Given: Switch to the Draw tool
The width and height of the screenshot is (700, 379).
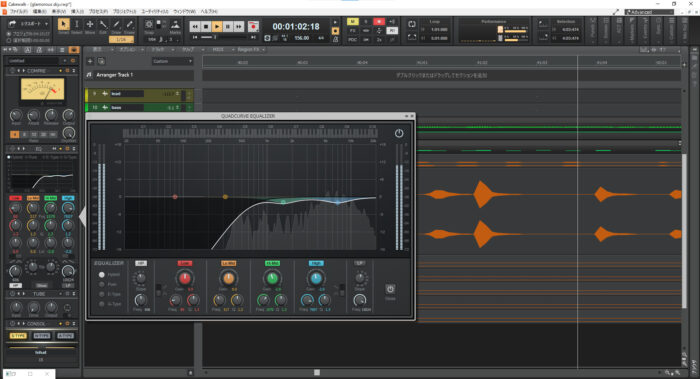Looking at the screenshot, I should [116, 24].
